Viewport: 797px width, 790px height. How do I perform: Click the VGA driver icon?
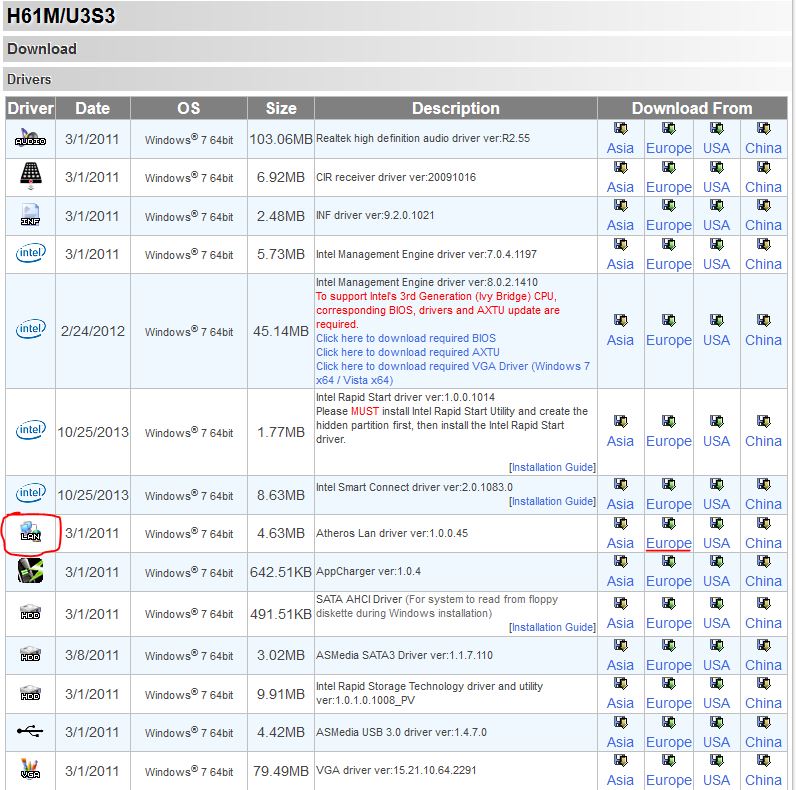(30, 769)
